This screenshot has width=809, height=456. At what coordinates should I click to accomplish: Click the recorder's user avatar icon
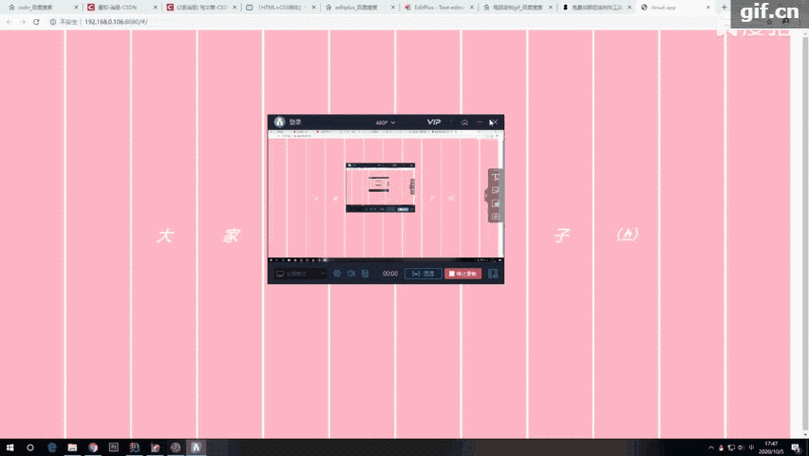coord(280,123)
